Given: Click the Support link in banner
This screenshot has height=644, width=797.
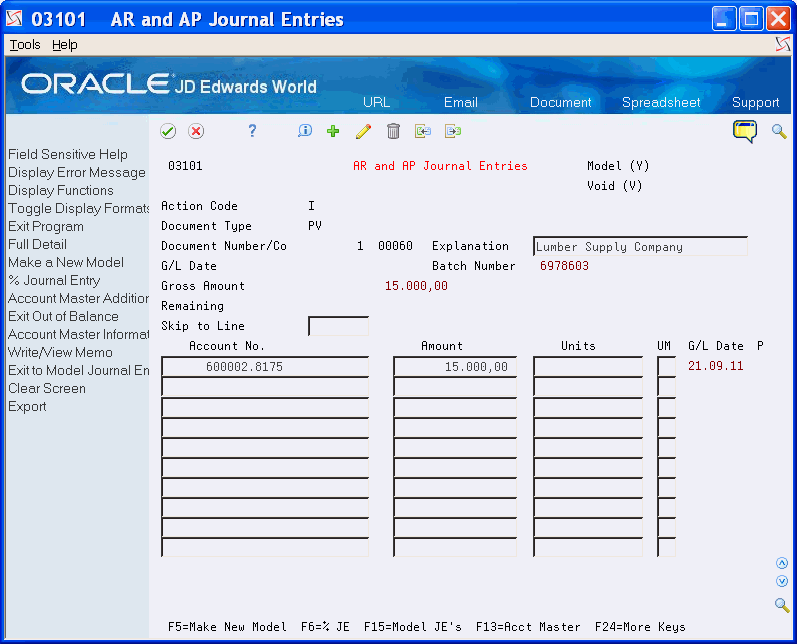Looking at the screenshot, I should click(x=755, y=102).
